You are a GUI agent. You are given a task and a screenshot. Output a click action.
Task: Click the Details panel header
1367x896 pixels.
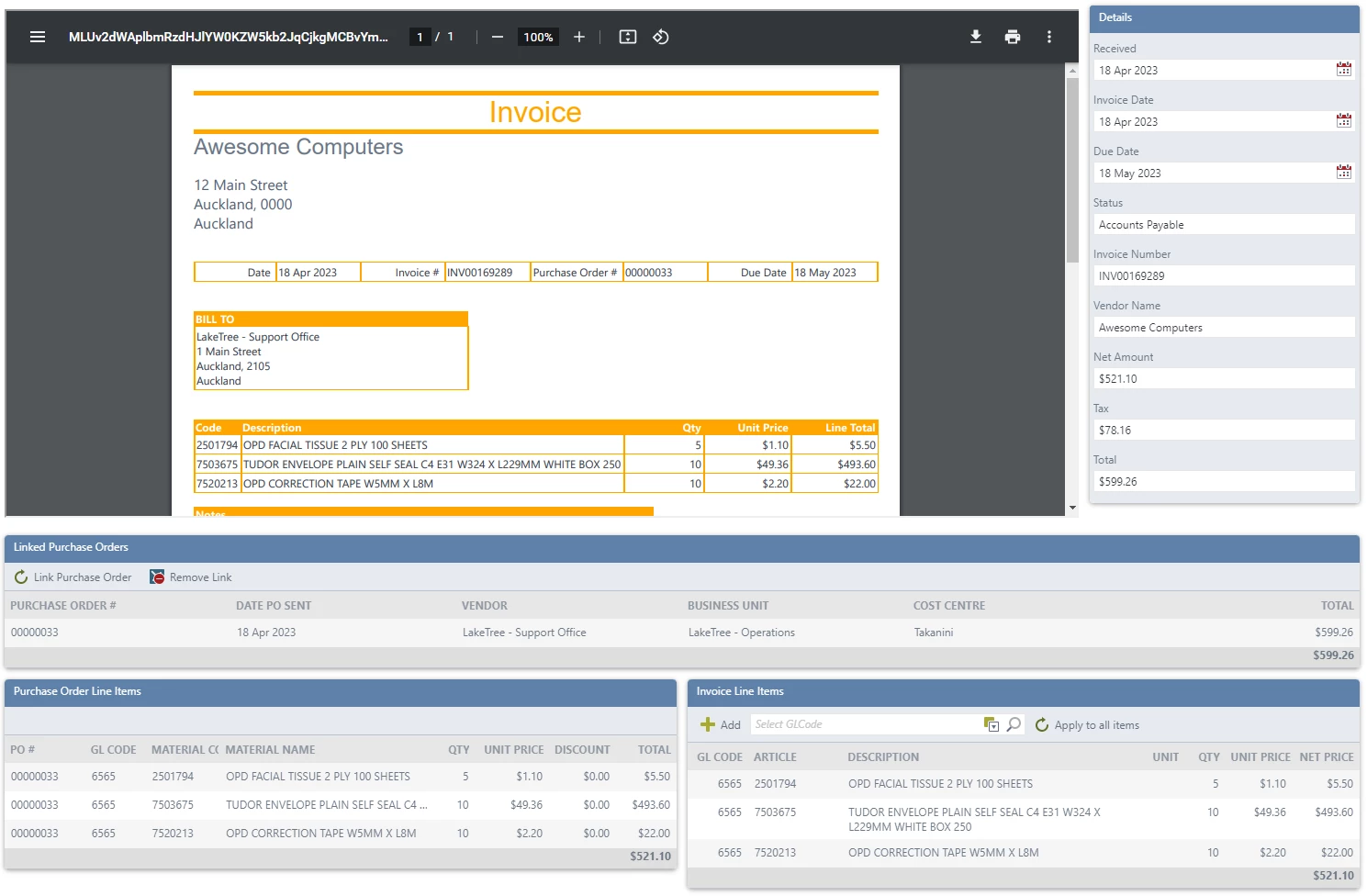(1224, 18)
